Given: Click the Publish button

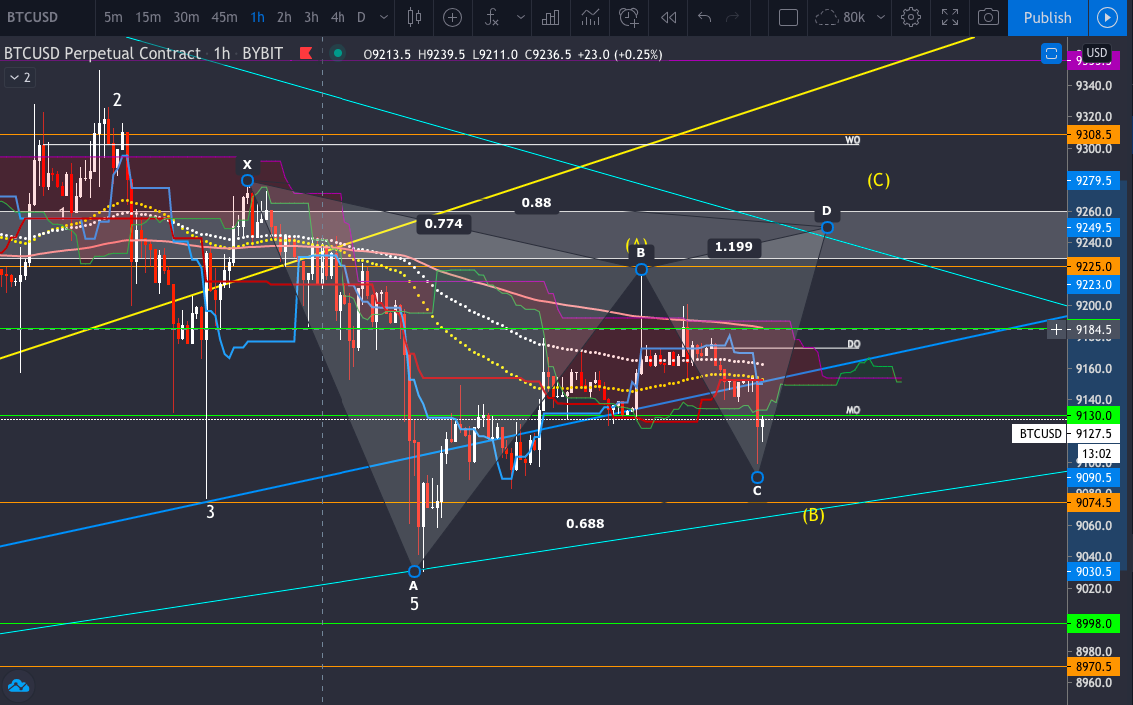Looking at the screenshot, I should click(x=1047, y=17).
